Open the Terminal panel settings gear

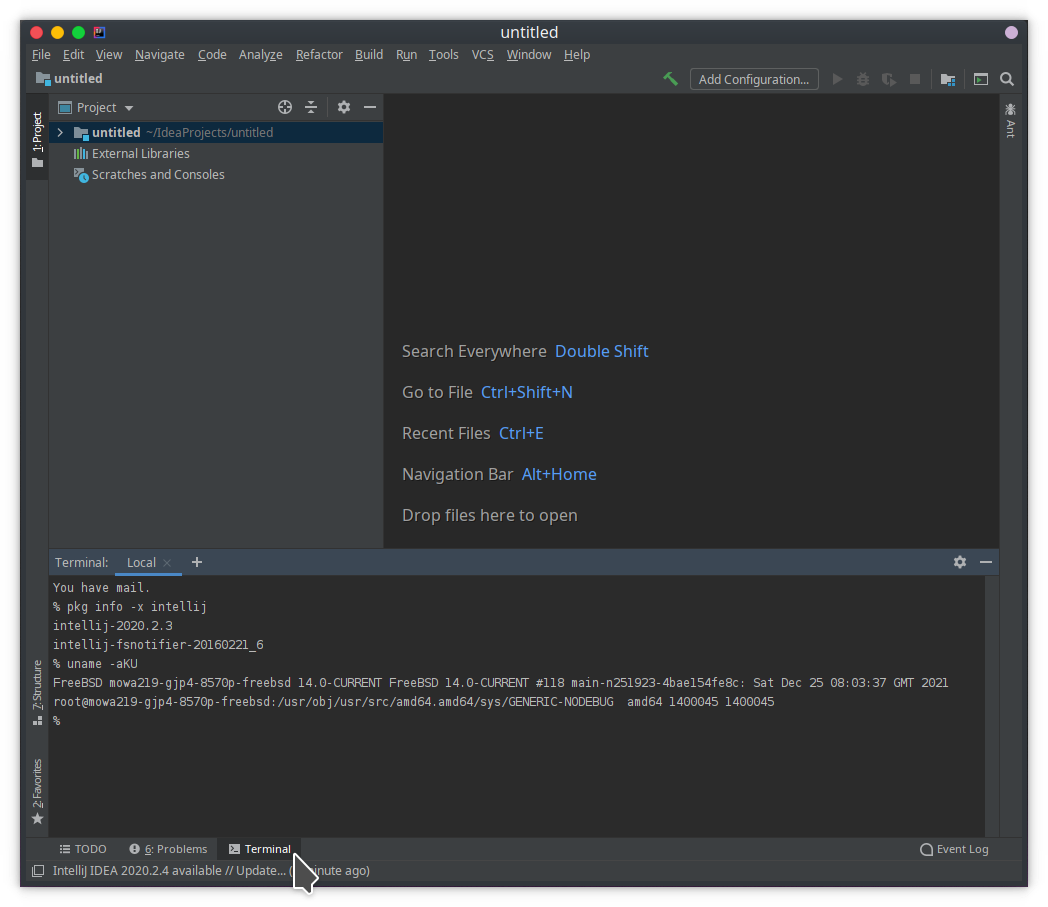click(x=960, y=562)
